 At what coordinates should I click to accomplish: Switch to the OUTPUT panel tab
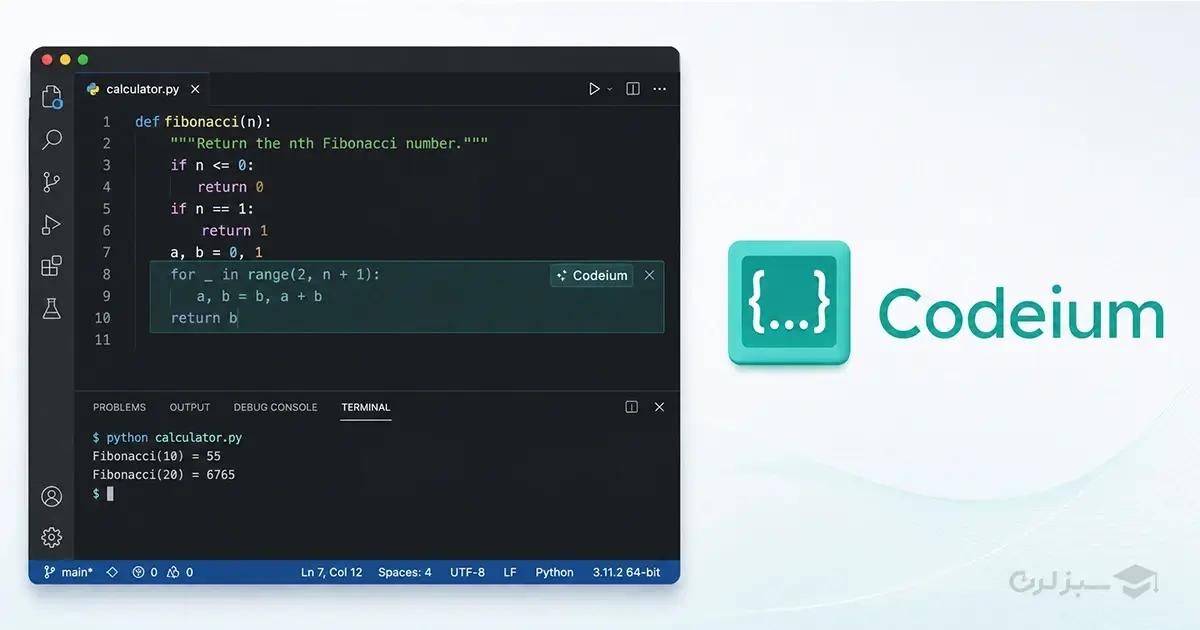click(x=190, y=407)
